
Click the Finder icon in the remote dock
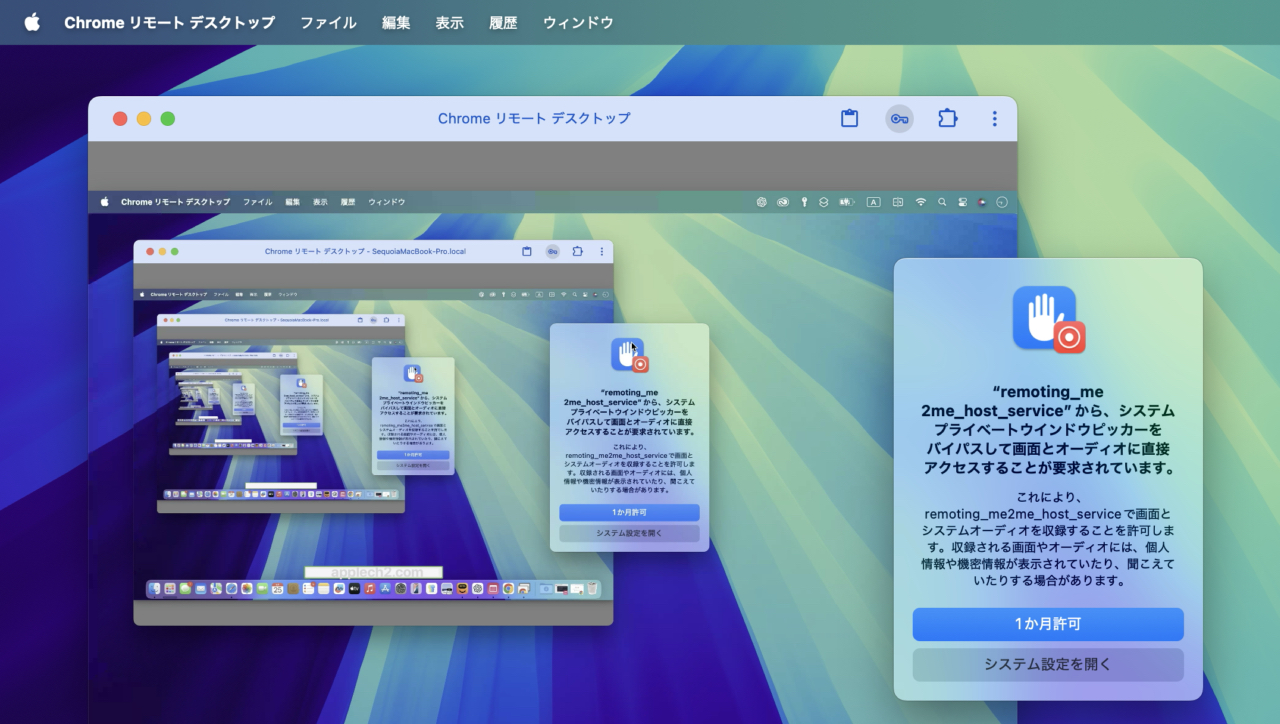coord(155,589)
